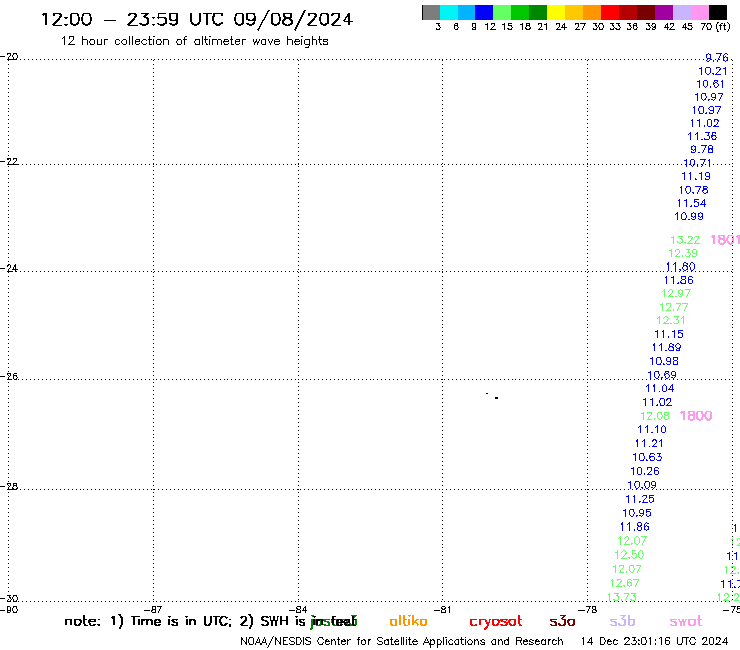Image resolution: width=740 pixels, height=650 pixels.
Task: Click the green wave height value 13.73
Action: point(622,597)
